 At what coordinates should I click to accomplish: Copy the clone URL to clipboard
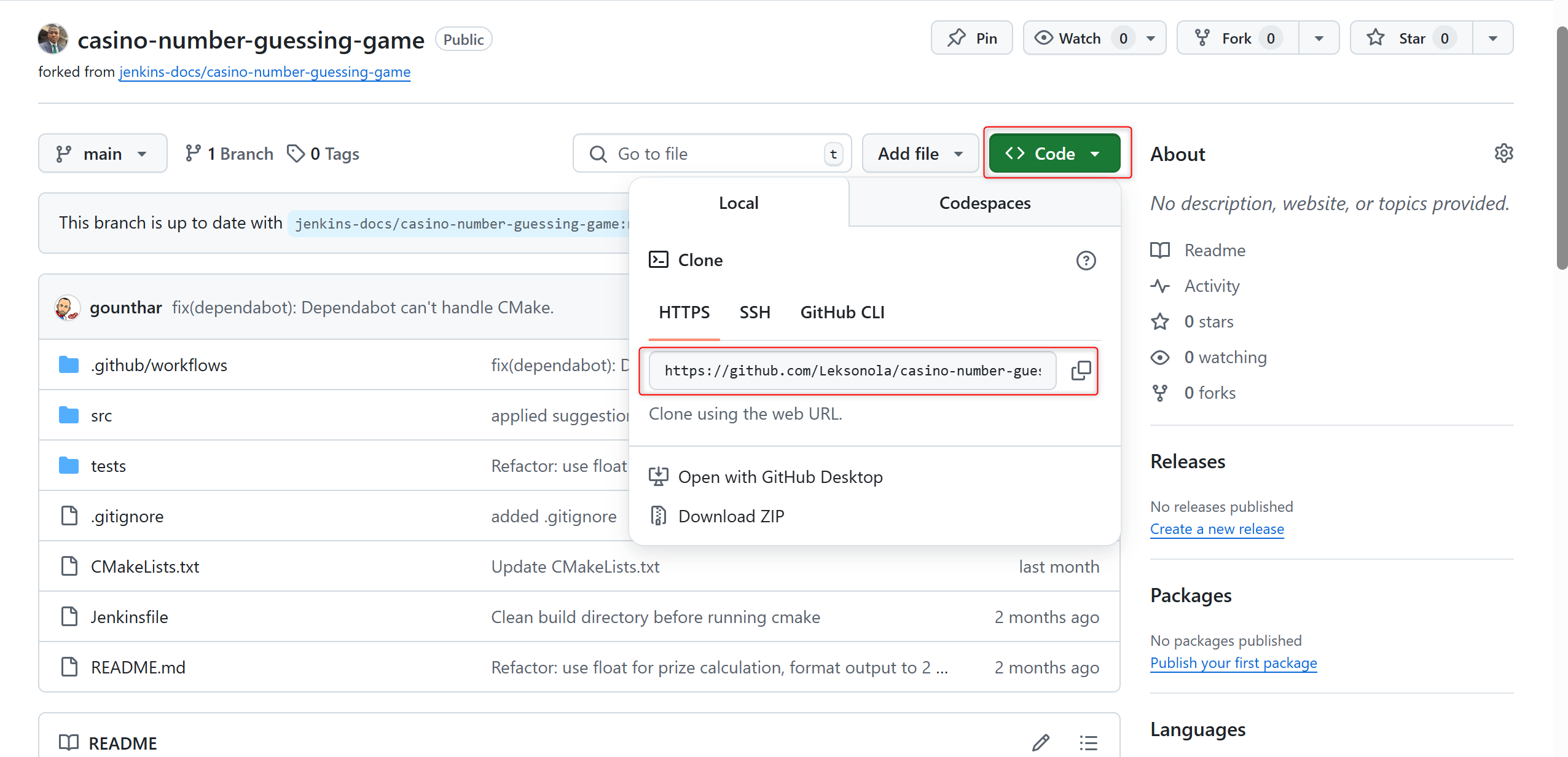1081,371
